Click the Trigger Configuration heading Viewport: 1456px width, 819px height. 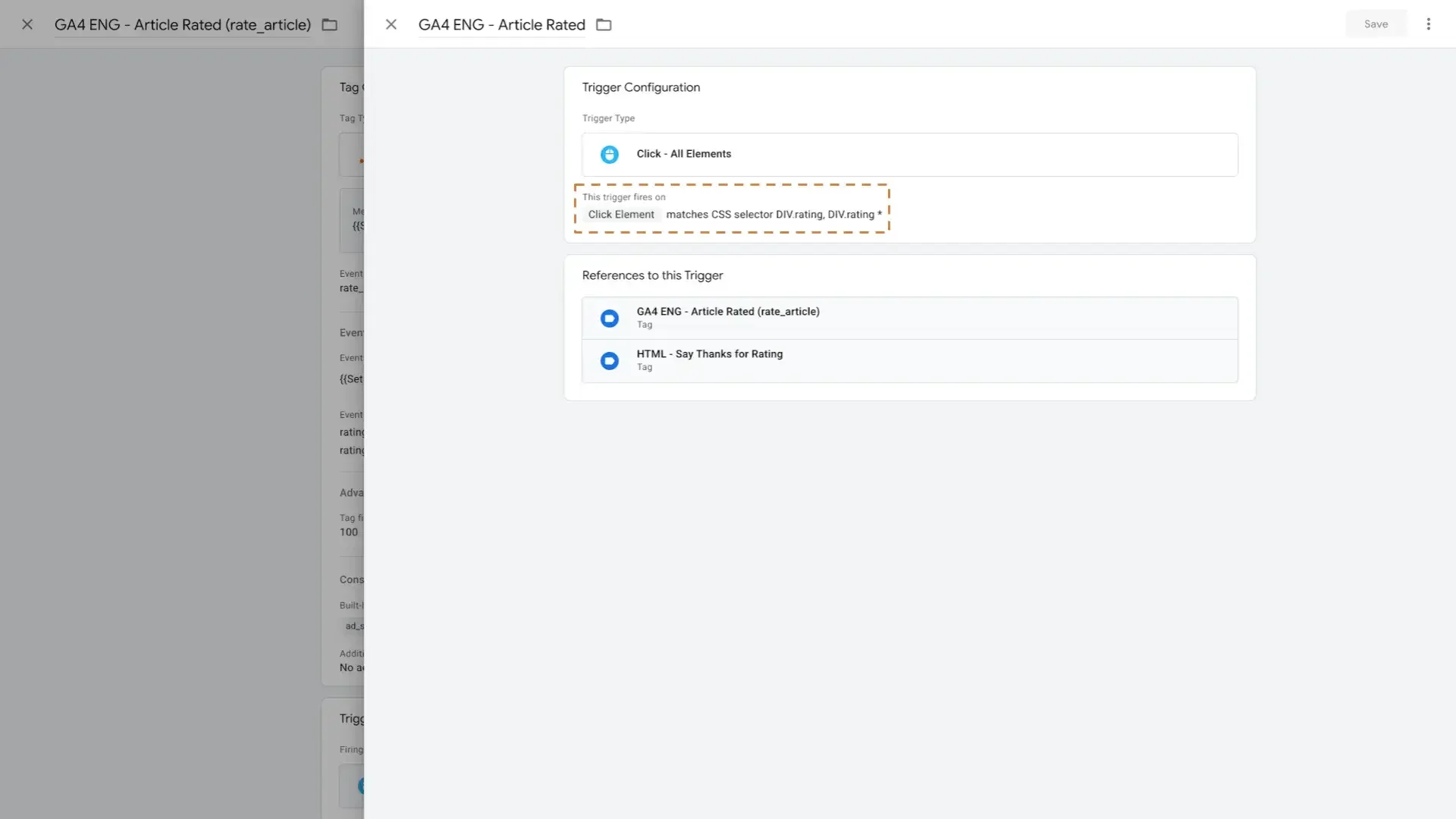click(x=641, y=87)
